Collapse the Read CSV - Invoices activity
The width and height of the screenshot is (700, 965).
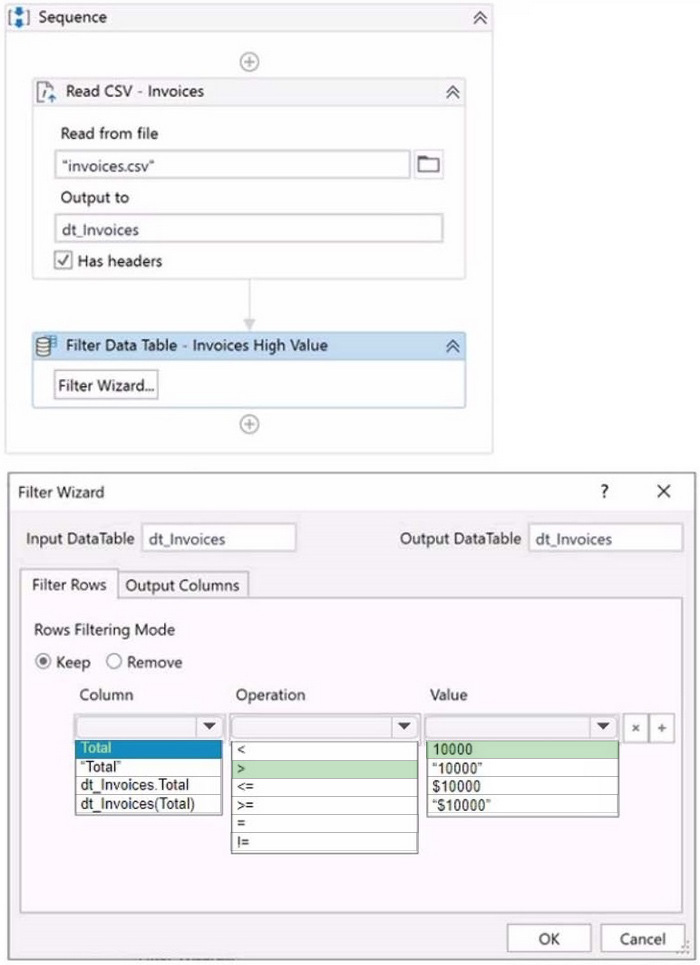452,92
